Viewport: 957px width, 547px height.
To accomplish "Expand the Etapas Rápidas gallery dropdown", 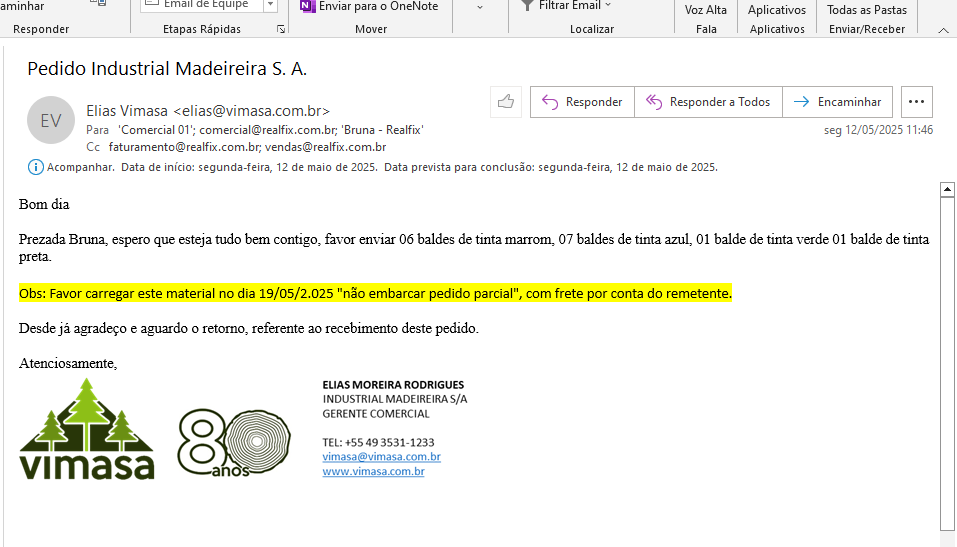I will [270, 6].
